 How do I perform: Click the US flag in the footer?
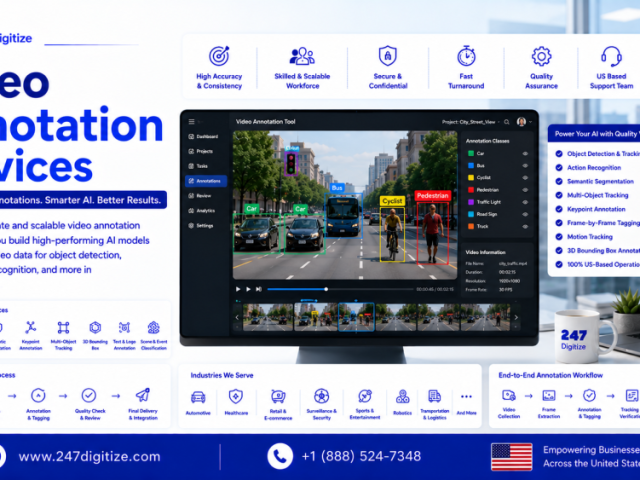click(512, 457)
